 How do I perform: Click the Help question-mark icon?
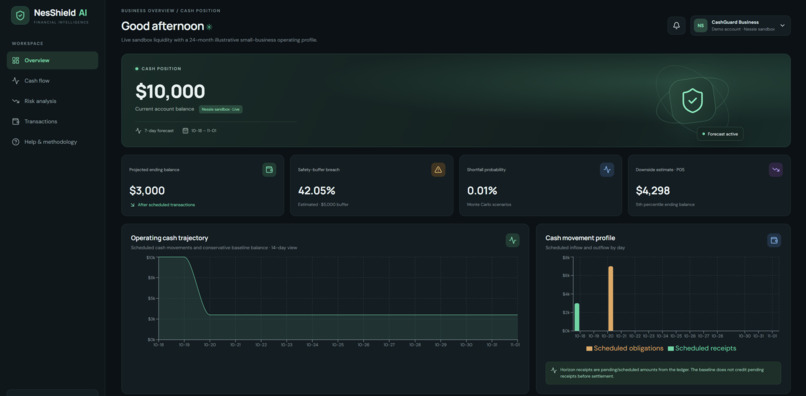[x=15, y=142]
